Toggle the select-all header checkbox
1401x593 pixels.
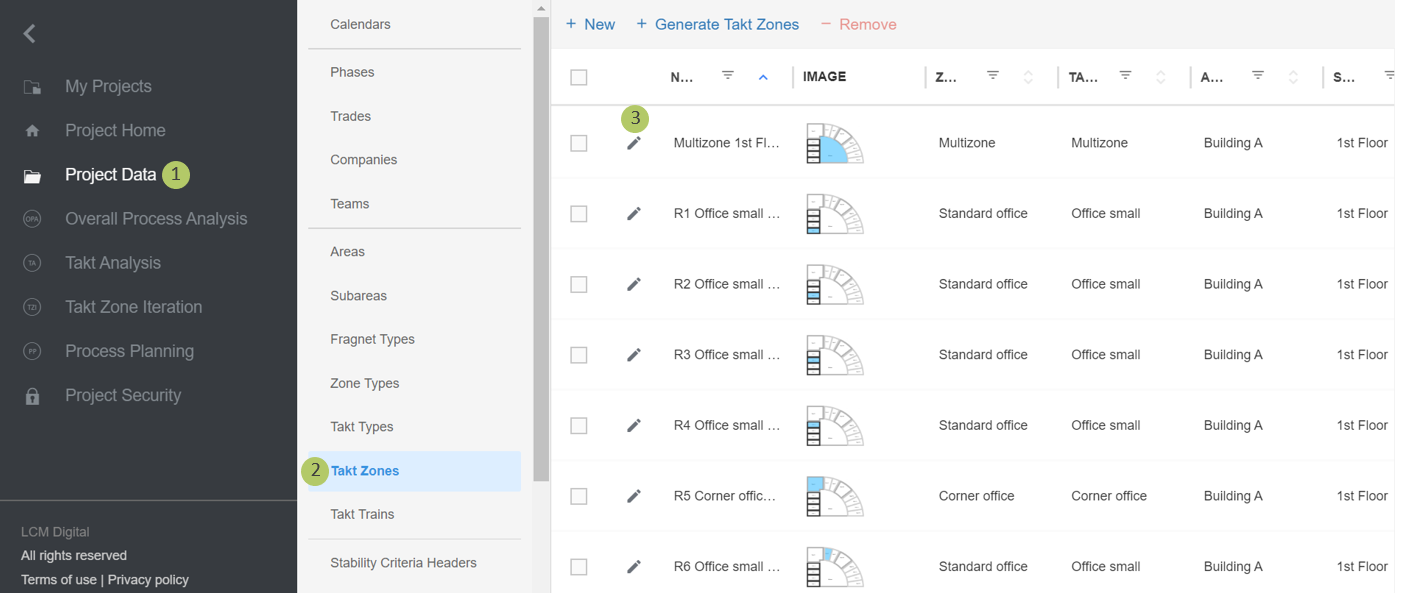(x=579, y=77)
